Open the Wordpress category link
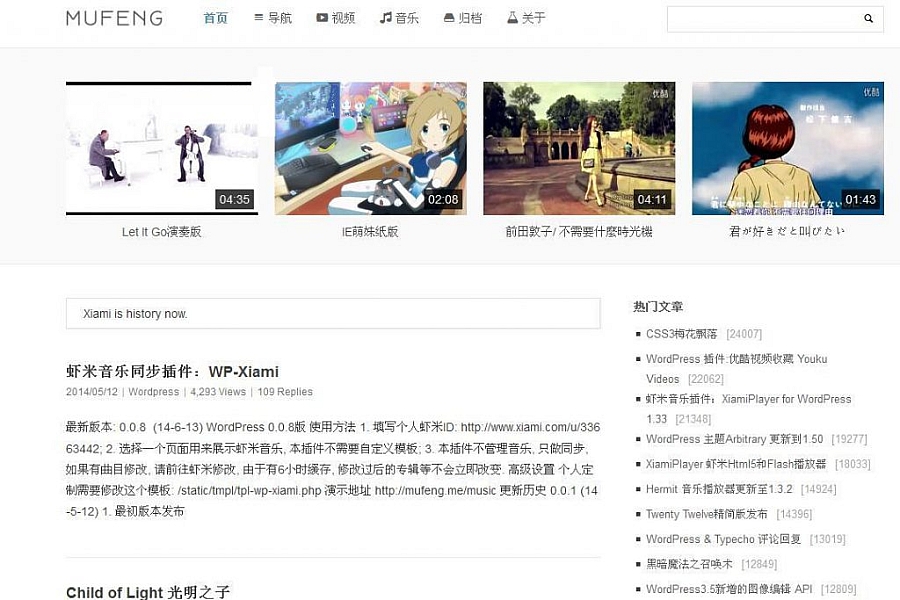 (154, 392)
